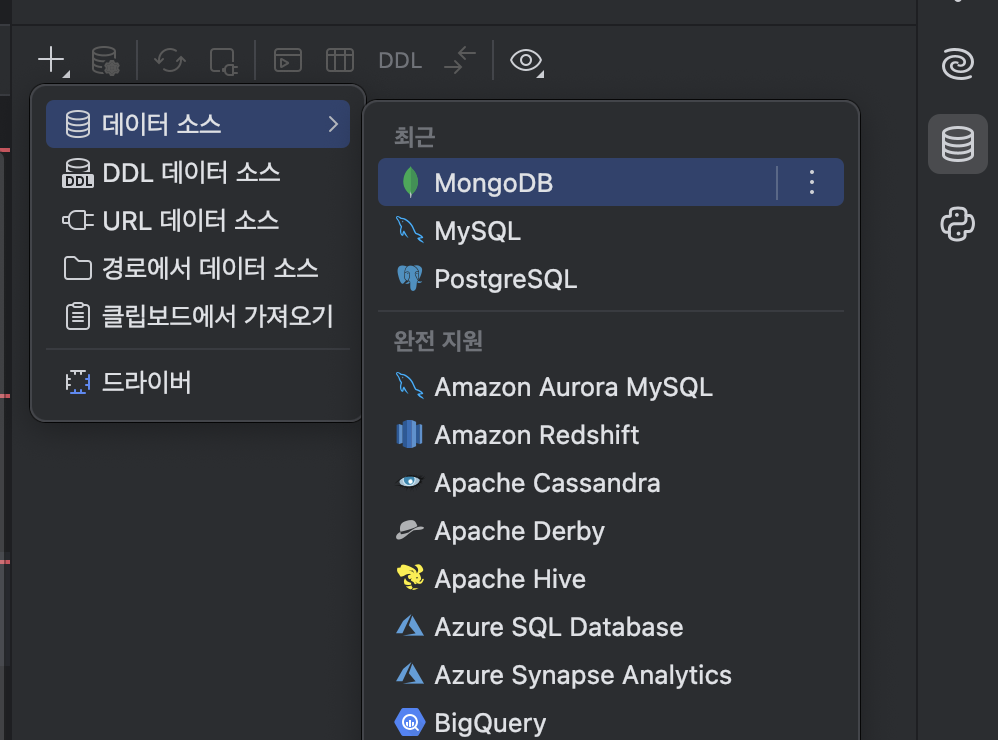Choose 드라이버 menu entry
The width and height of the screenshot is (998, 740).
[198, 382]
